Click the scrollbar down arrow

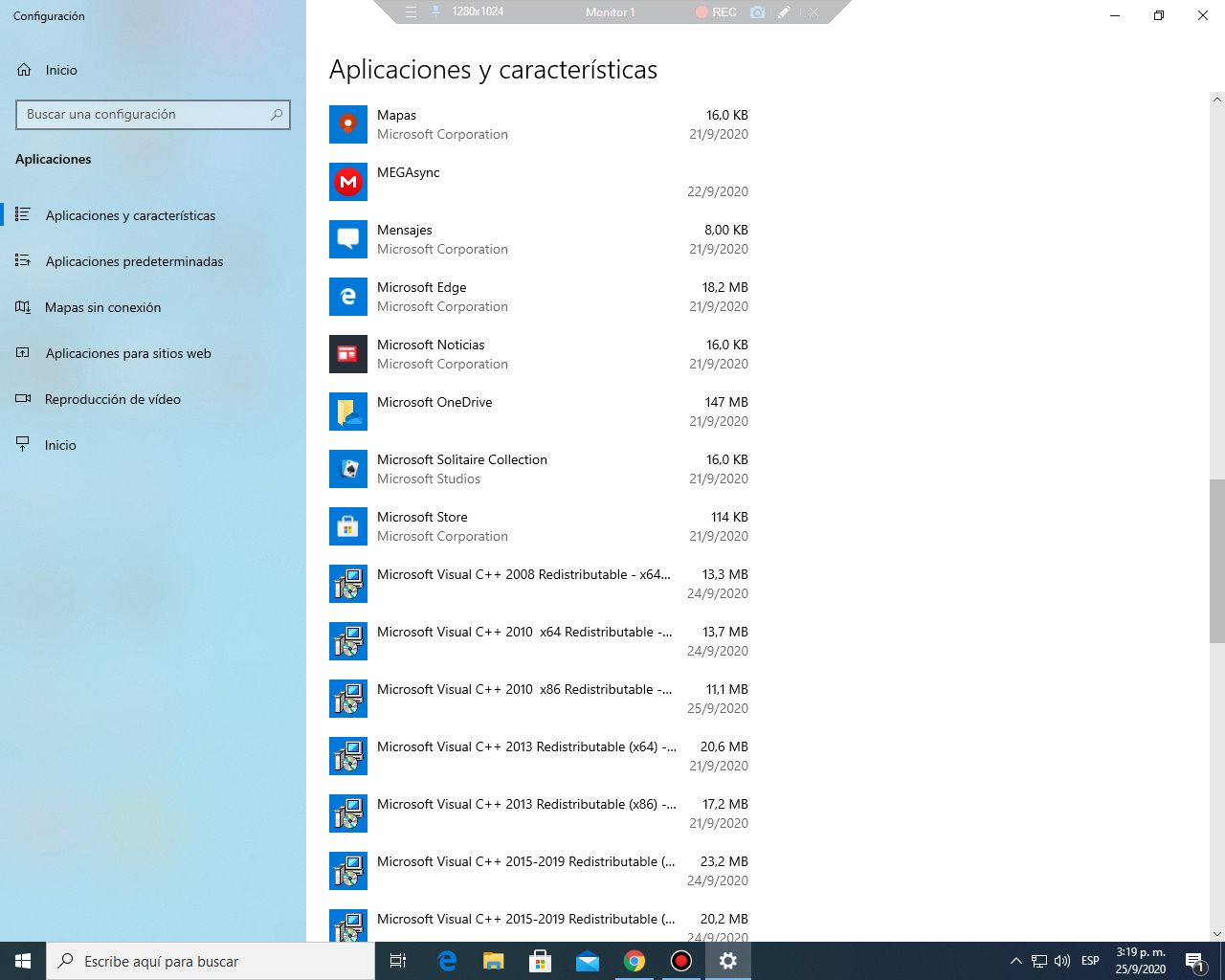[x=1217, y=934]
